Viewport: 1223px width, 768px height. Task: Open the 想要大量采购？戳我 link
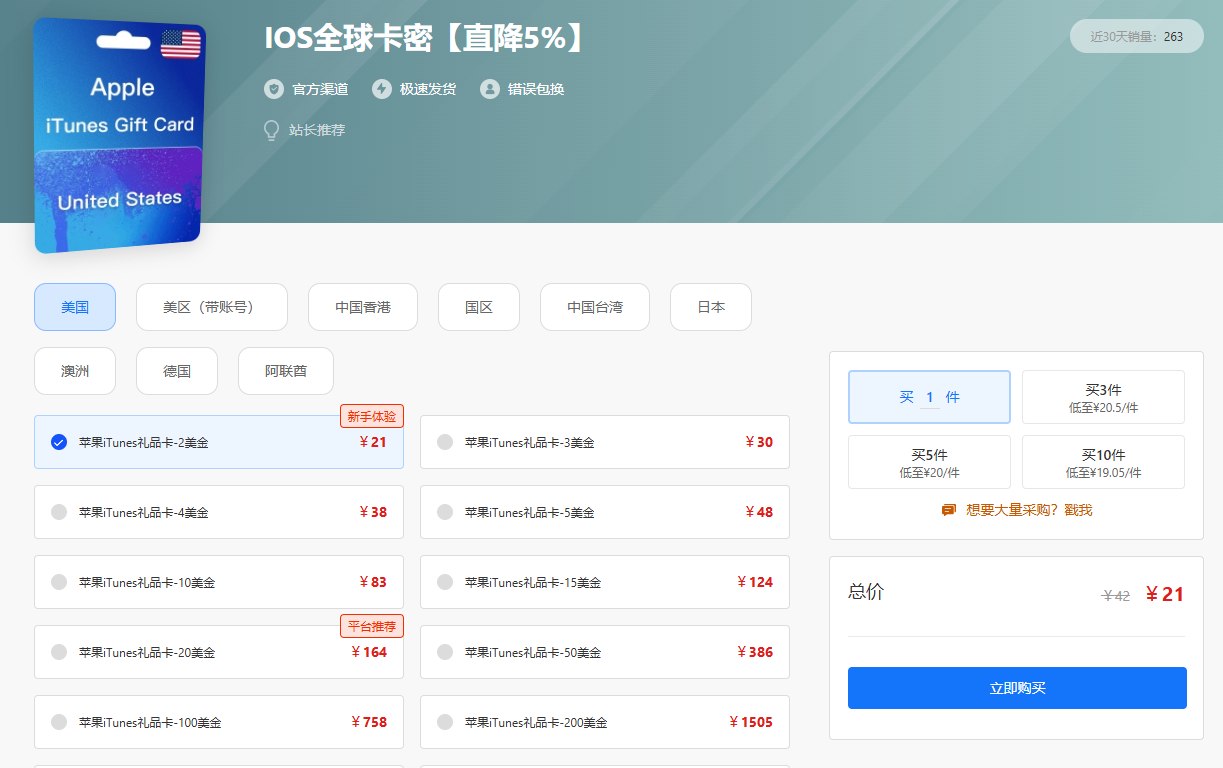click(1029, 510)
